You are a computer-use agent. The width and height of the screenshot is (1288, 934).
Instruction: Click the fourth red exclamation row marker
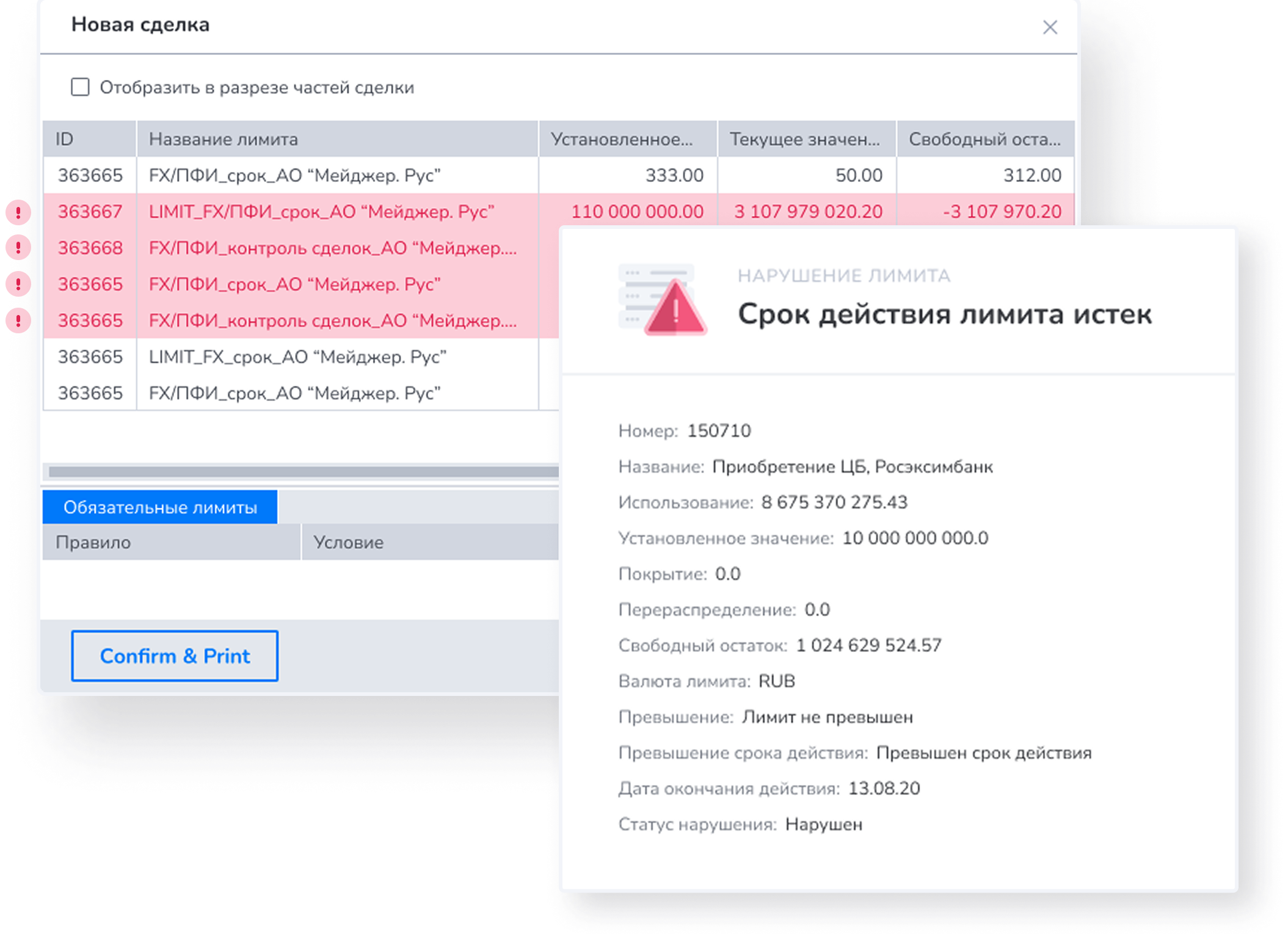click(x=18, y=320)
